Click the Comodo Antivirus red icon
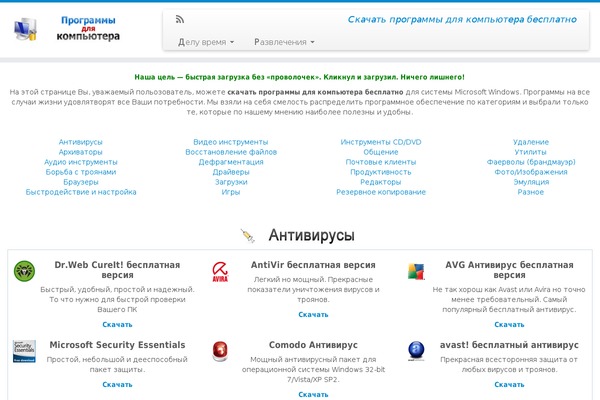 pos(220,351)
